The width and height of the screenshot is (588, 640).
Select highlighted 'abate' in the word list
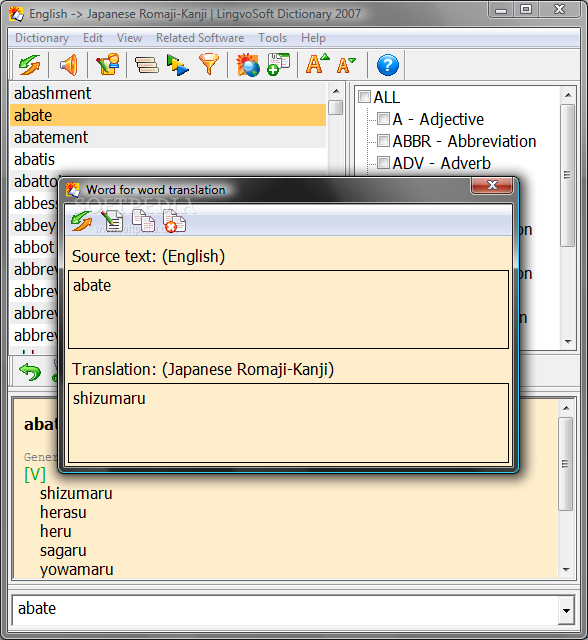pyautogui.click(x=168, y=115)
